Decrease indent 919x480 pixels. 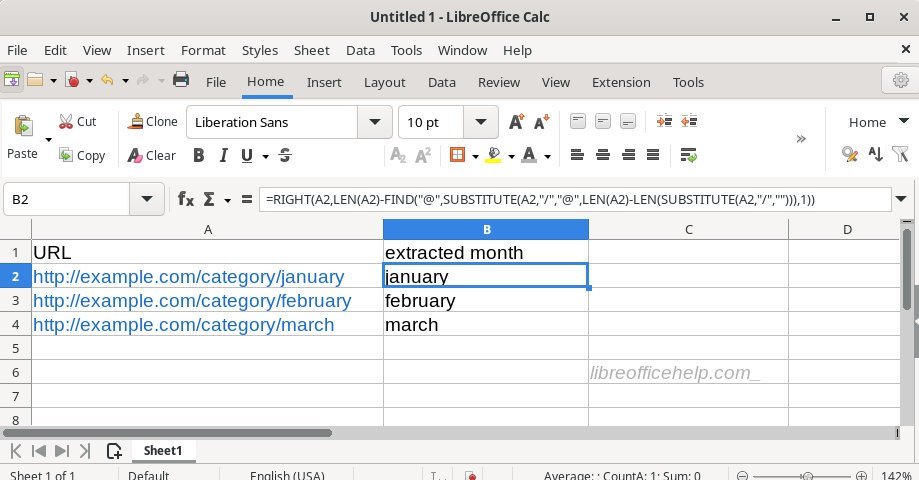pos(689,121)
